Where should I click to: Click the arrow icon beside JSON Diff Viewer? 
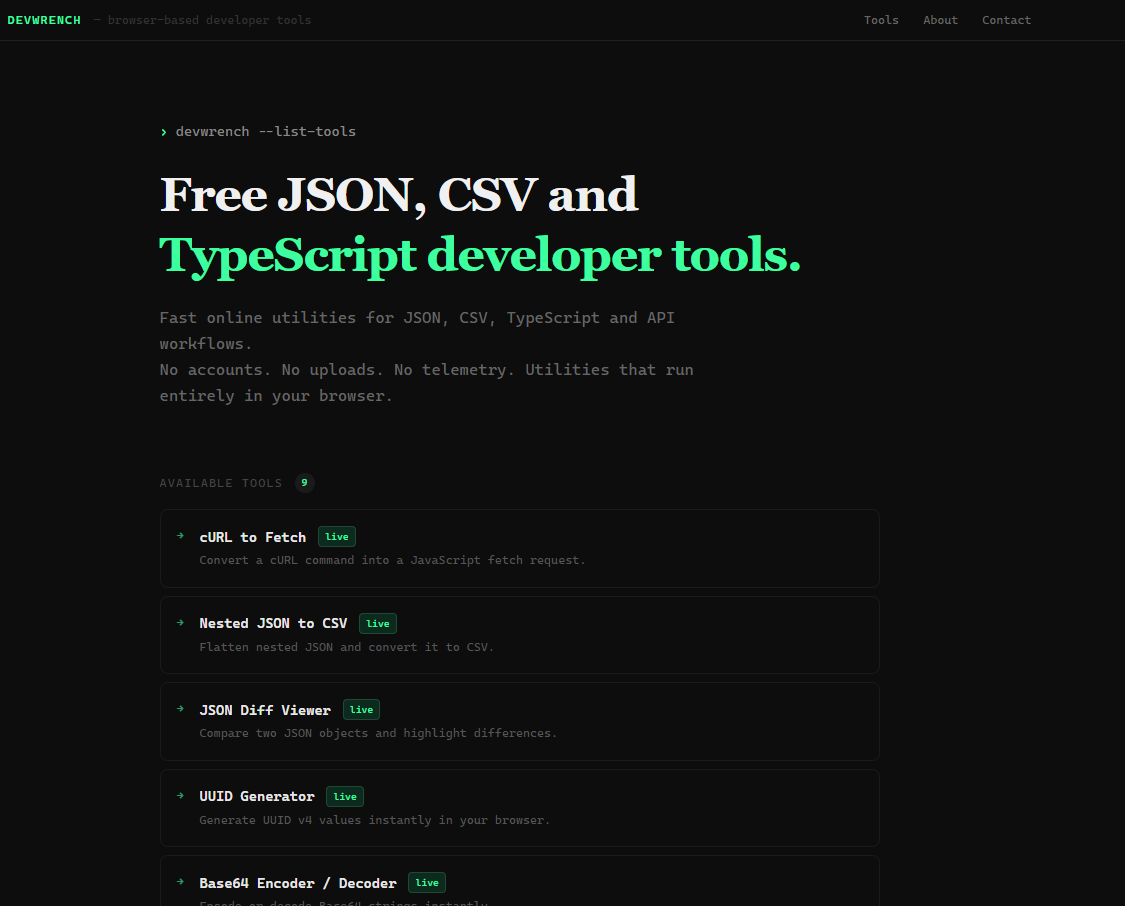(181, 709)
